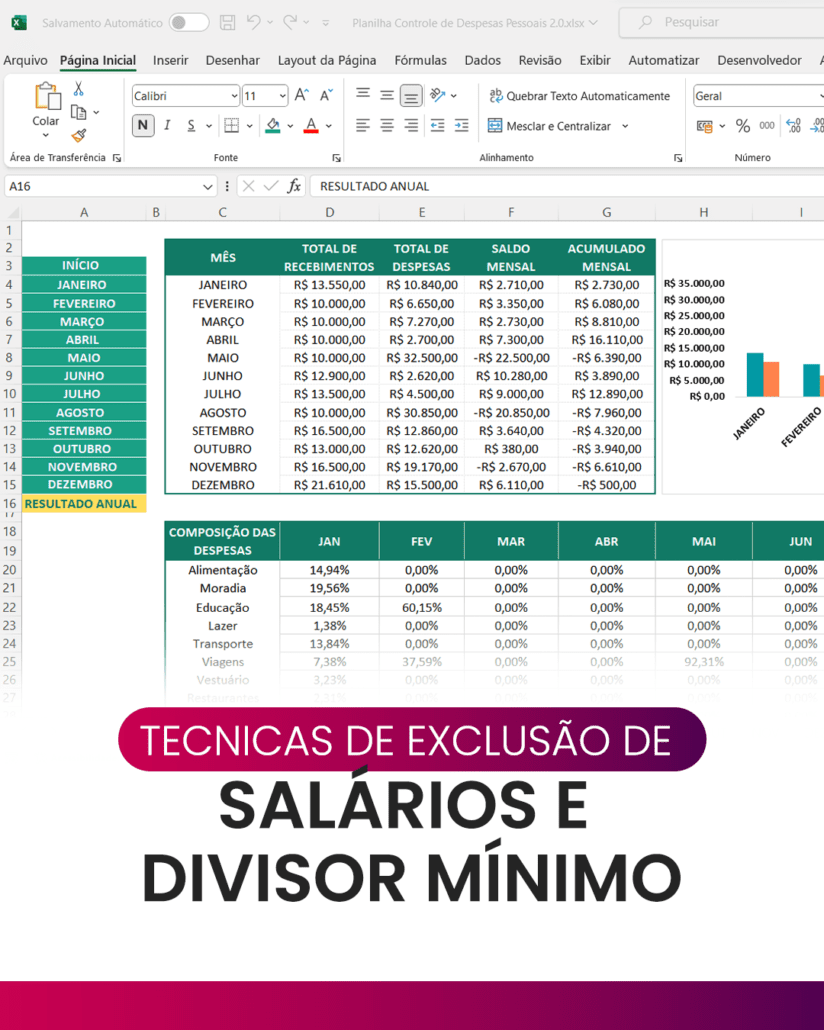Click the Format Painter brush icon
The image size is (824, 1030).
[x=78, y=135]
